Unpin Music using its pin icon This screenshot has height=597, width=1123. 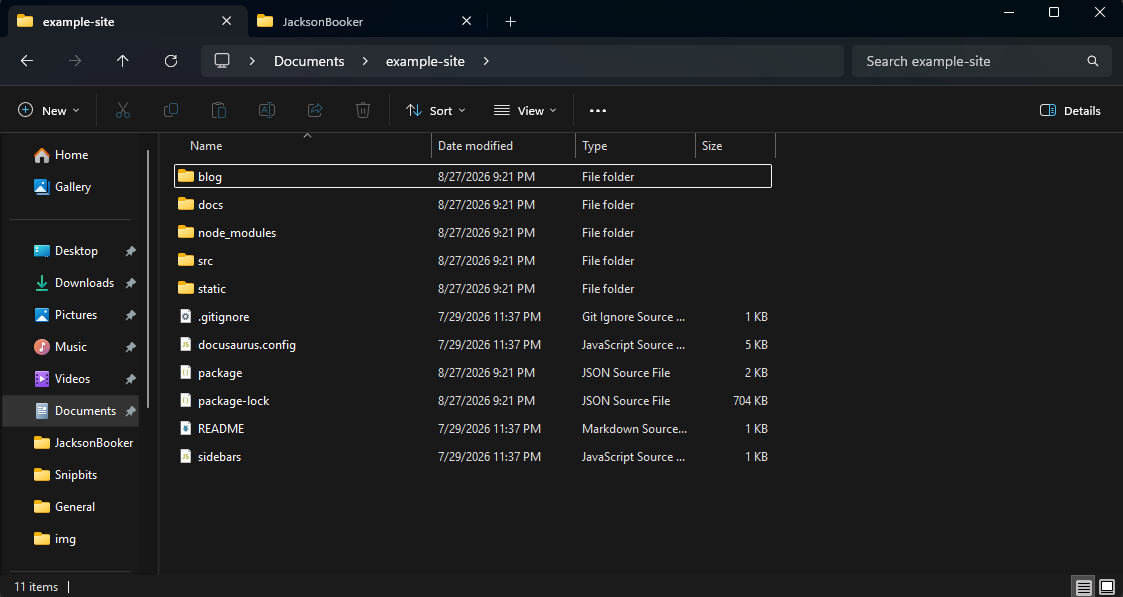130,347
